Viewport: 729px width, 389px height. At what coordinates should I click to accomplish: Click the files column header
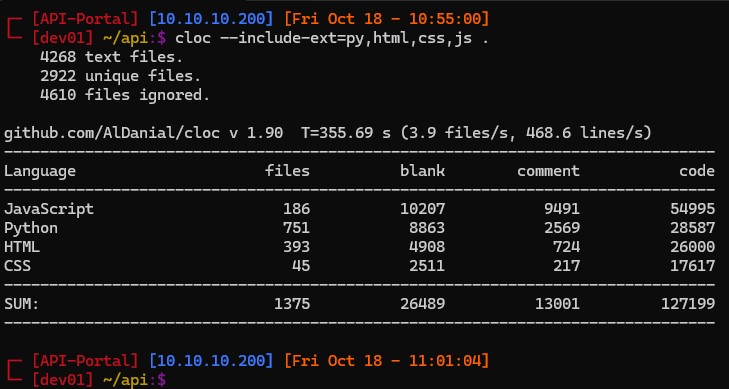tap(287, 171)
